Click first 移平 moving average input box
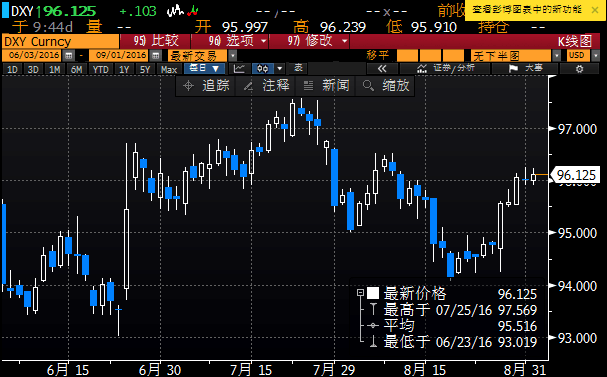This screenshot has width=607, height=377. click(407, 56)
